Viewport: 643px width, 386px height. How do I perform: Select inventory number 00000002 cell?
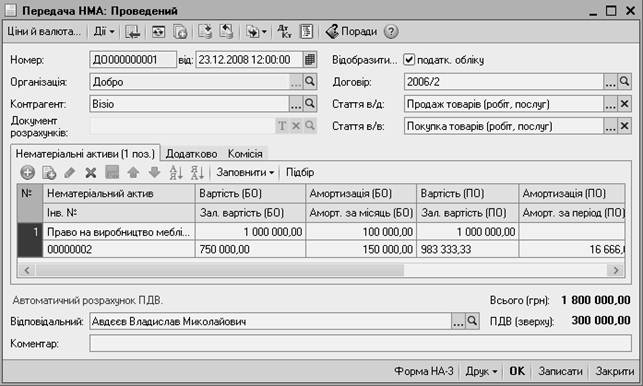click(x=119, y=249)
